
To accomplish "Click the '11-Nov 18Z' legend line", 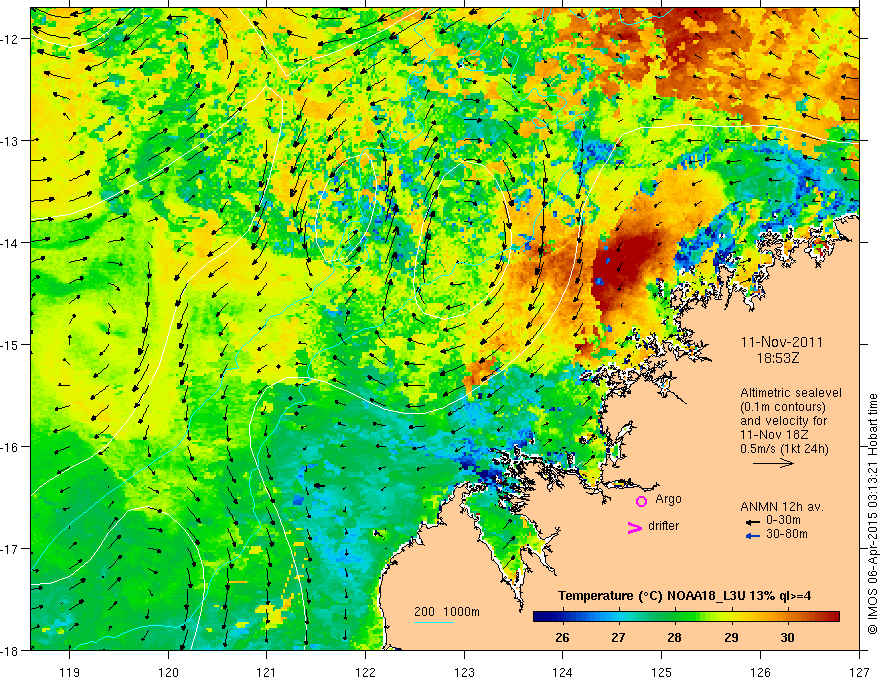I will [775, 435].
